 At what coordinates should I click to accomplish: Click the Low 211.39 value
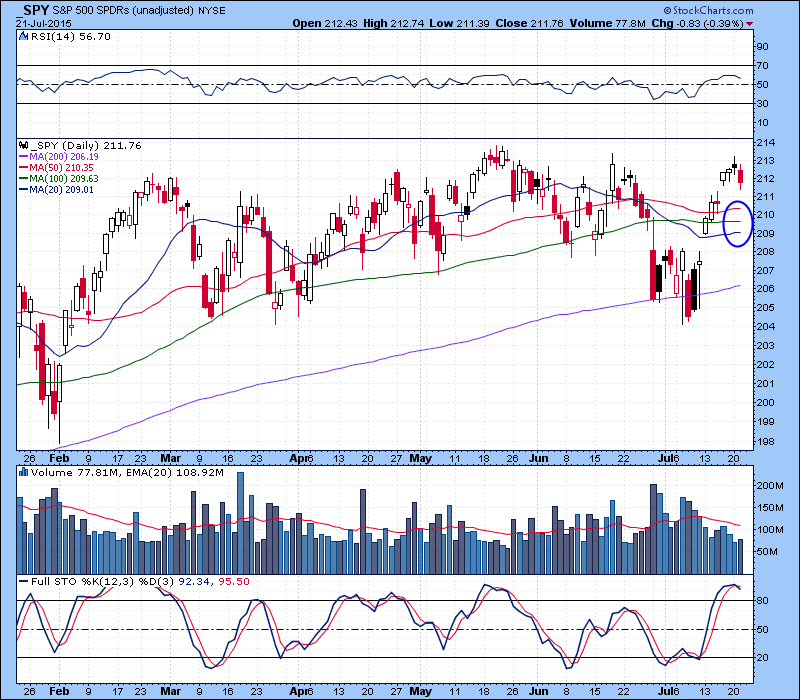click(460, 23)
